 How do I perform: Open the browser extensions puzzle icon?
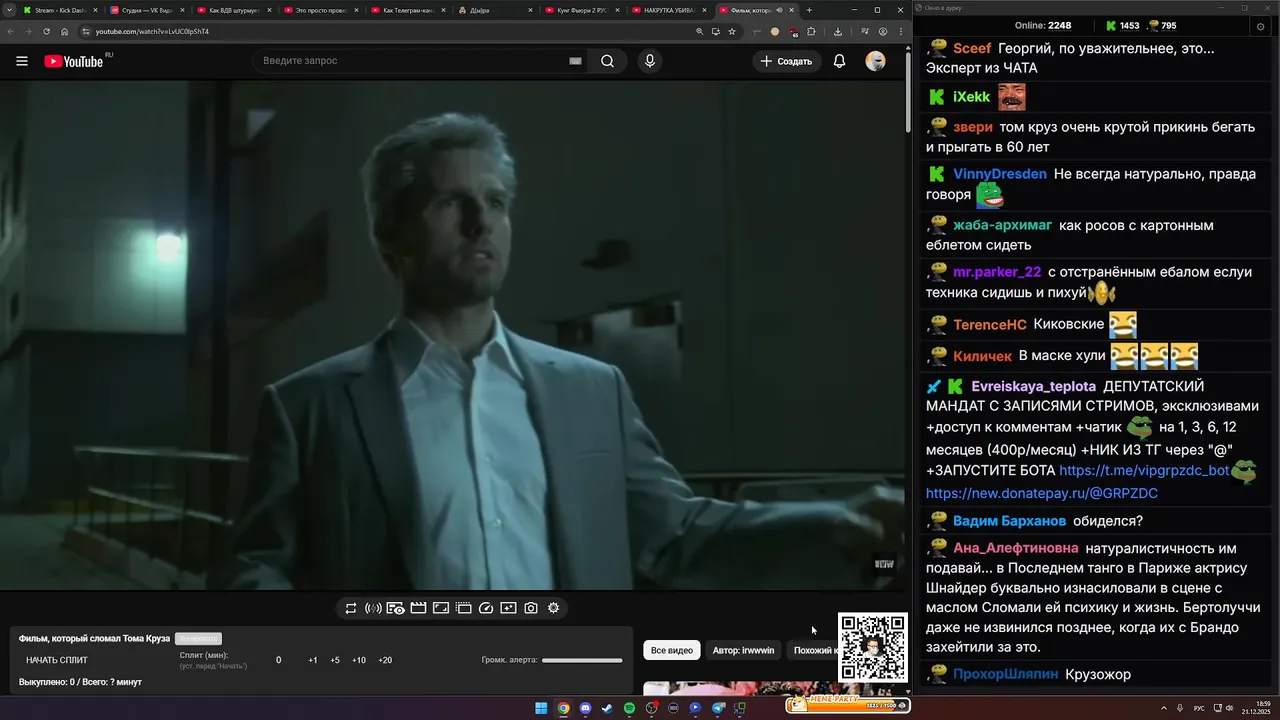[811, 31]
